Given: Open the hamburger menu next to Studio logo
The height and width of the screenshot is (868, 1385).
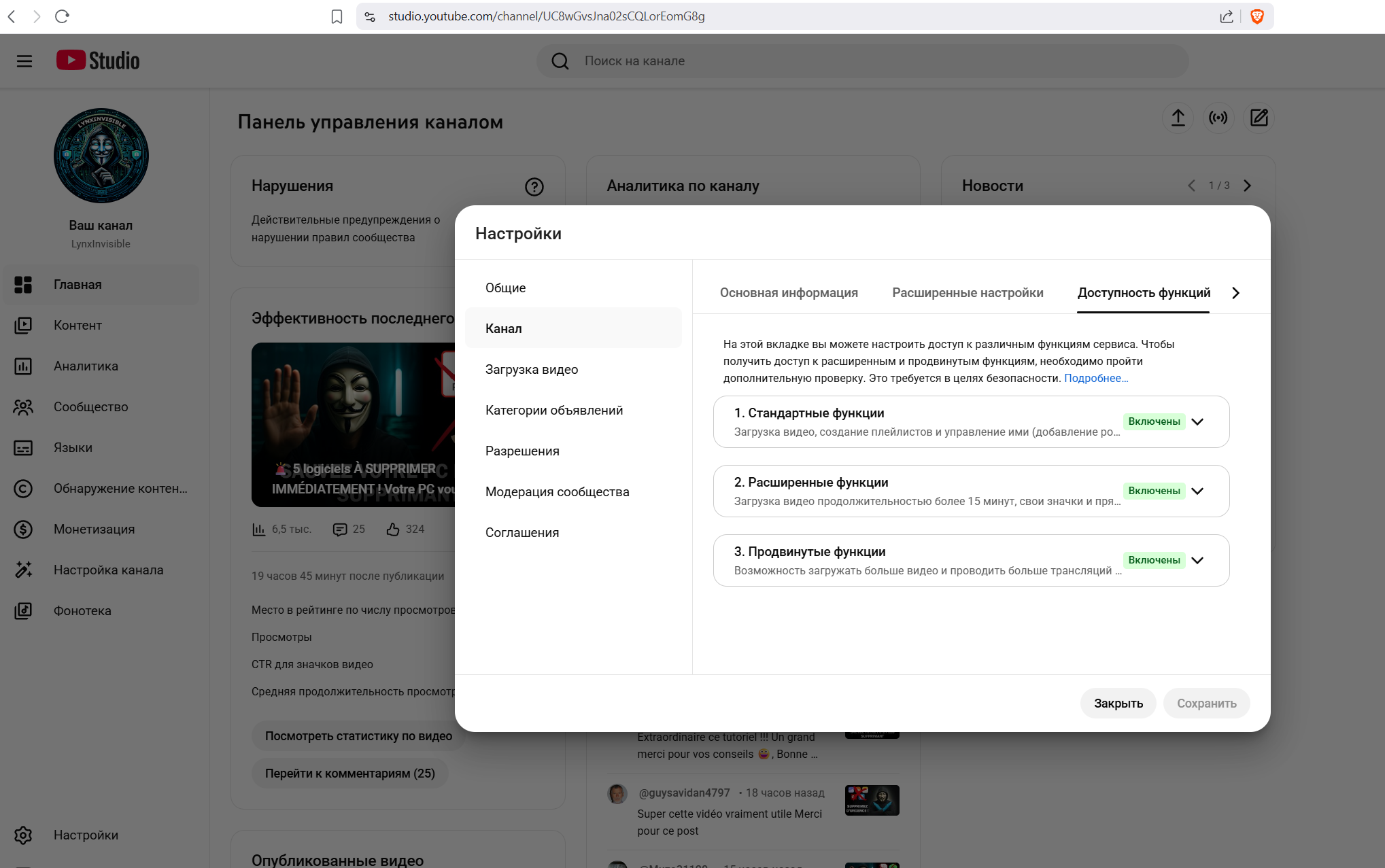Looking at the screenshot, I should pyautogui.click(x=24, y=61).
